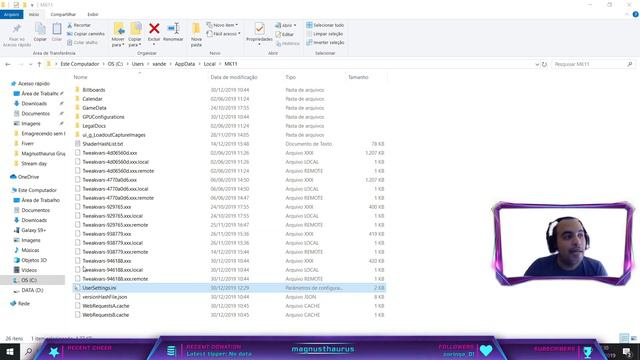Screen dimensions: 640x360
Task: Refresh the folder view
Action: tap(544, 64)
